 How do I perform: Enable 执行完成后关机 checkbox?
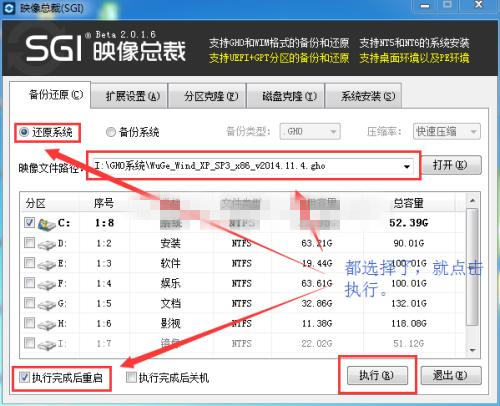[x=131, y=377]
